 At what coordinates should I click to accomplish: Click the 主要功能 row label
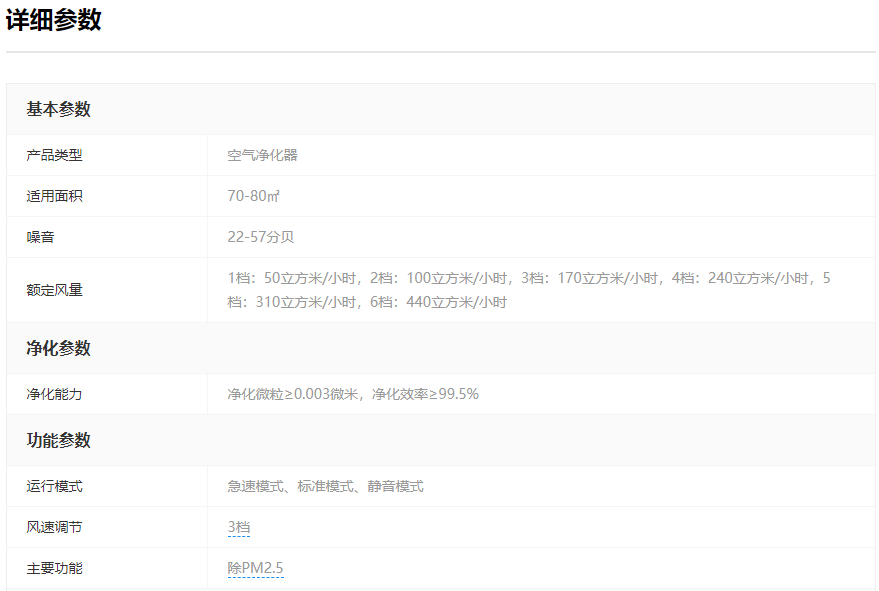(54, 568)
